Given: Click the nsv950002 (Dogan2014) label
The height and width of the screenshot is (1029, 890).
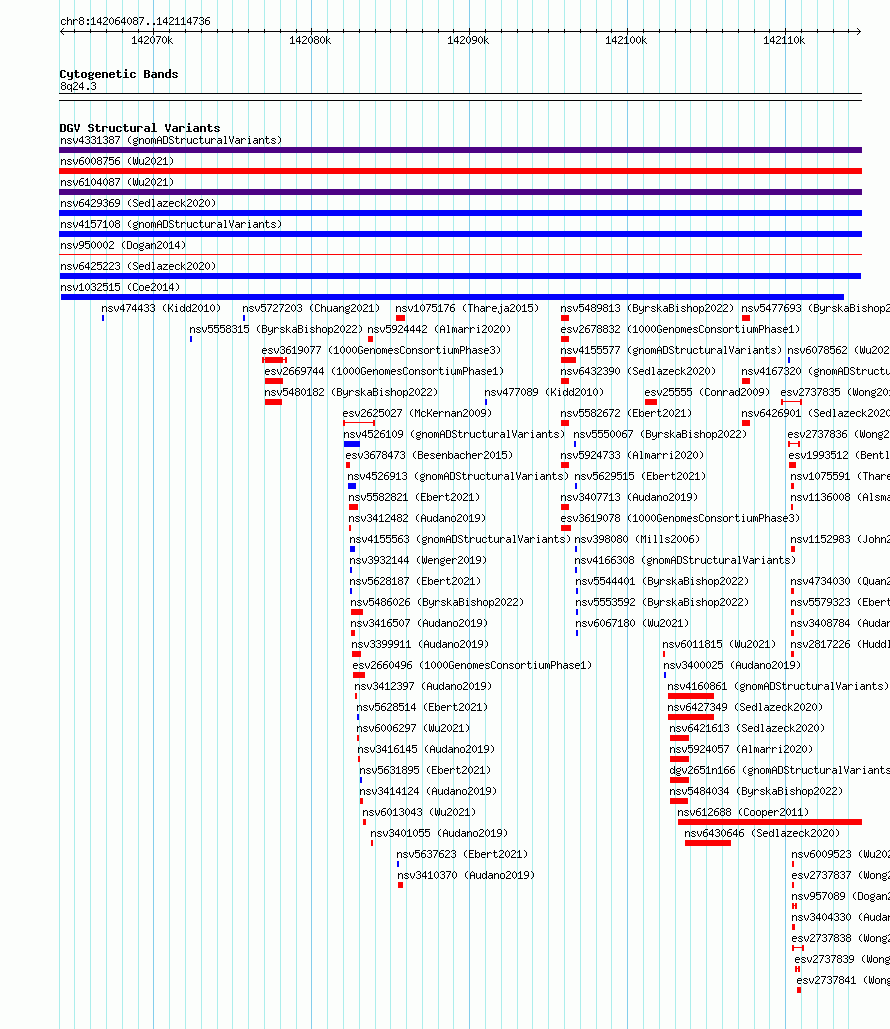Looking at the screenshot, I should pyautogui.click(x=123, y=245).
